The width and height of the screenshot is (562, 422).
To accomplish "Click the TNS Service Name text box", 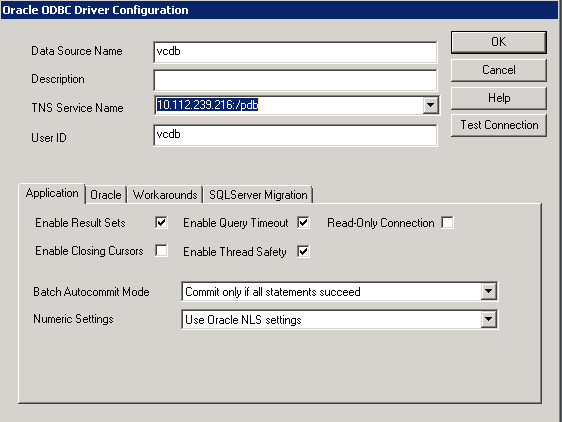I will [x=289, y=105].
